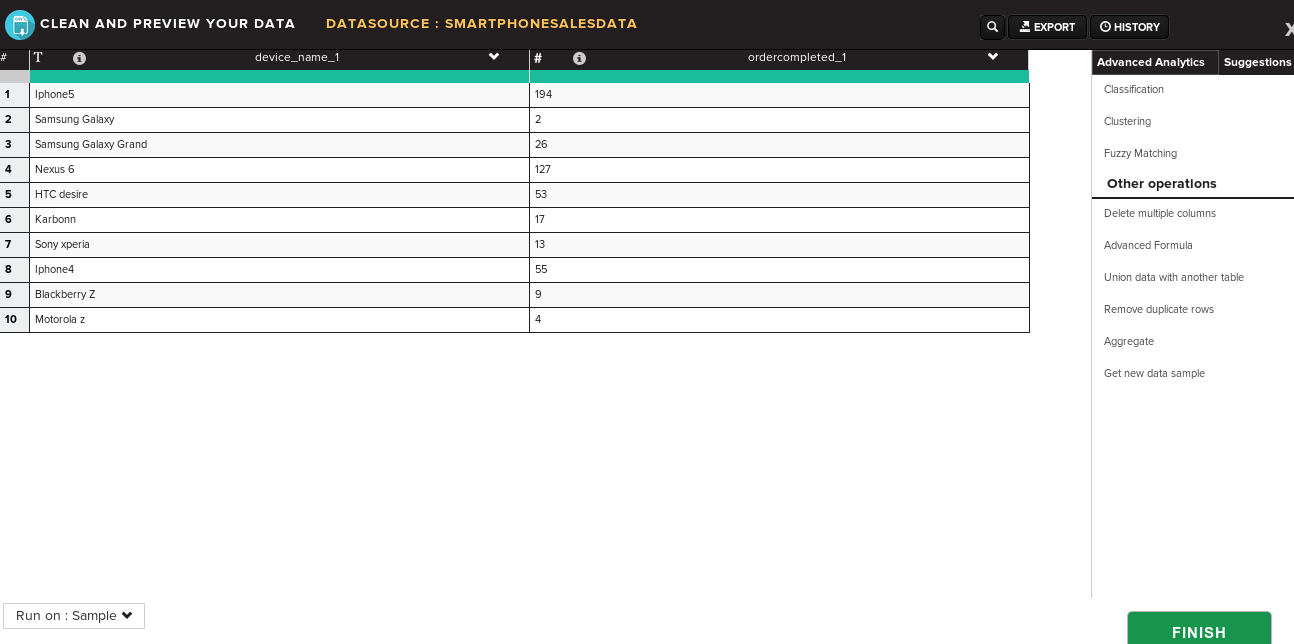Click the Karbonn cell

[x=279, y=220]
